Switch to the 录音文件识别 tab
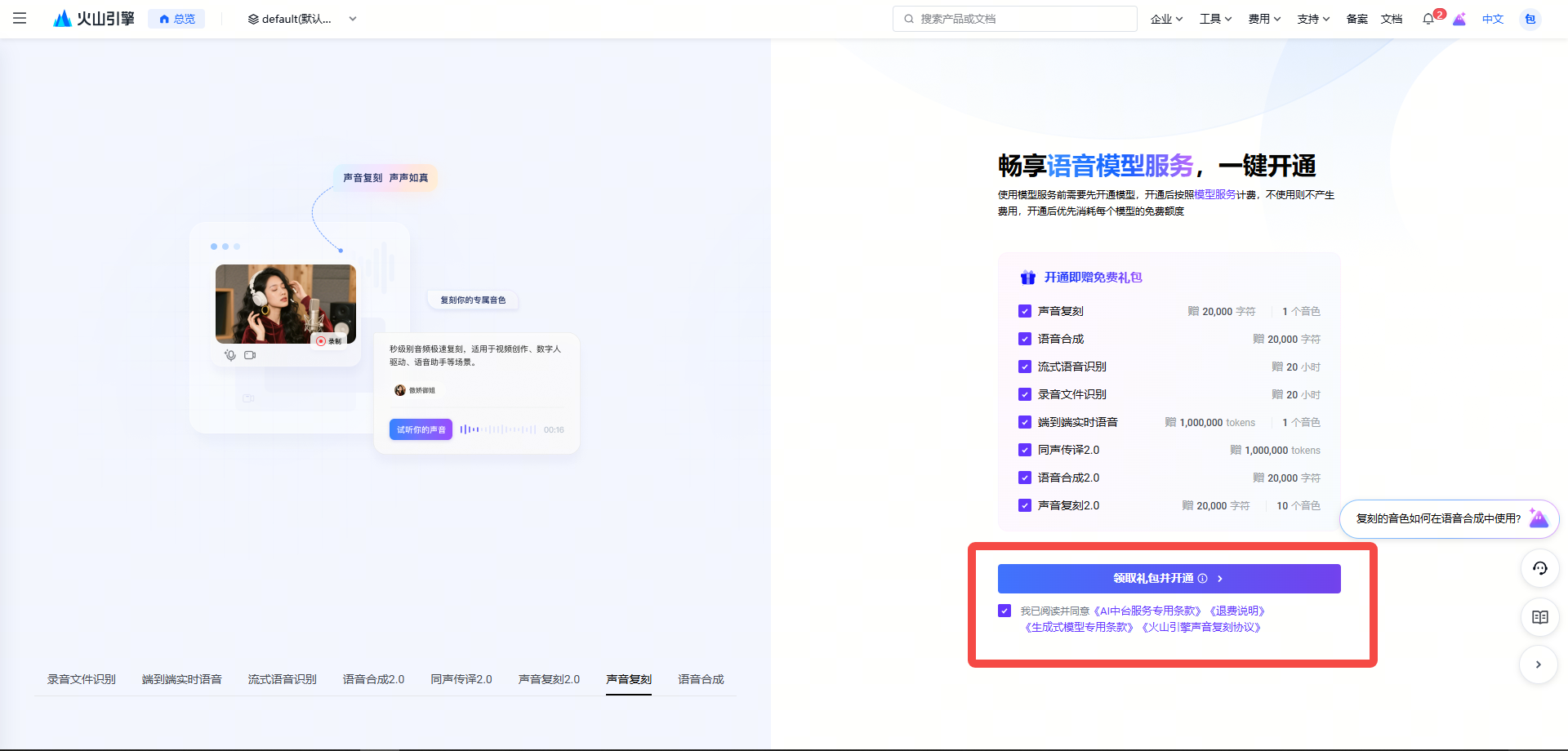Screen dimensions: 1568x751 pyautogui.click(x=82, y=679)
